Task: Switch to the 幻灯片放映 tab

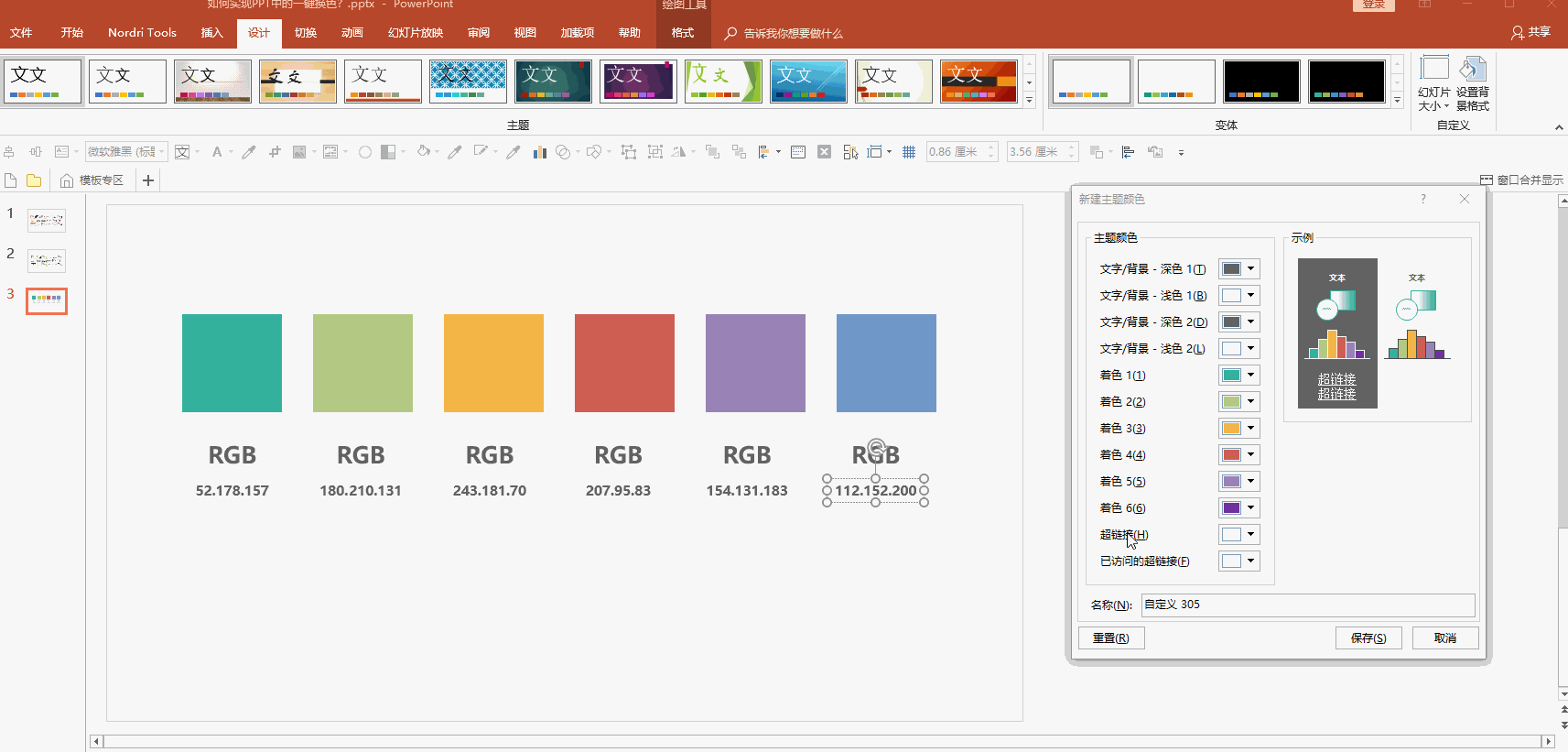Action: click(x=416, y=33)
